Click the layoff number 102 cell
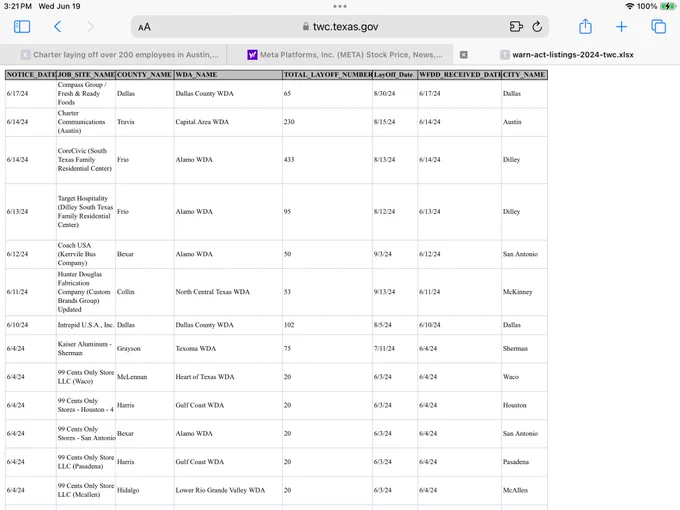The width and height of the screenshot is (680, 510). pyautogui.click(x=327, y=325)
